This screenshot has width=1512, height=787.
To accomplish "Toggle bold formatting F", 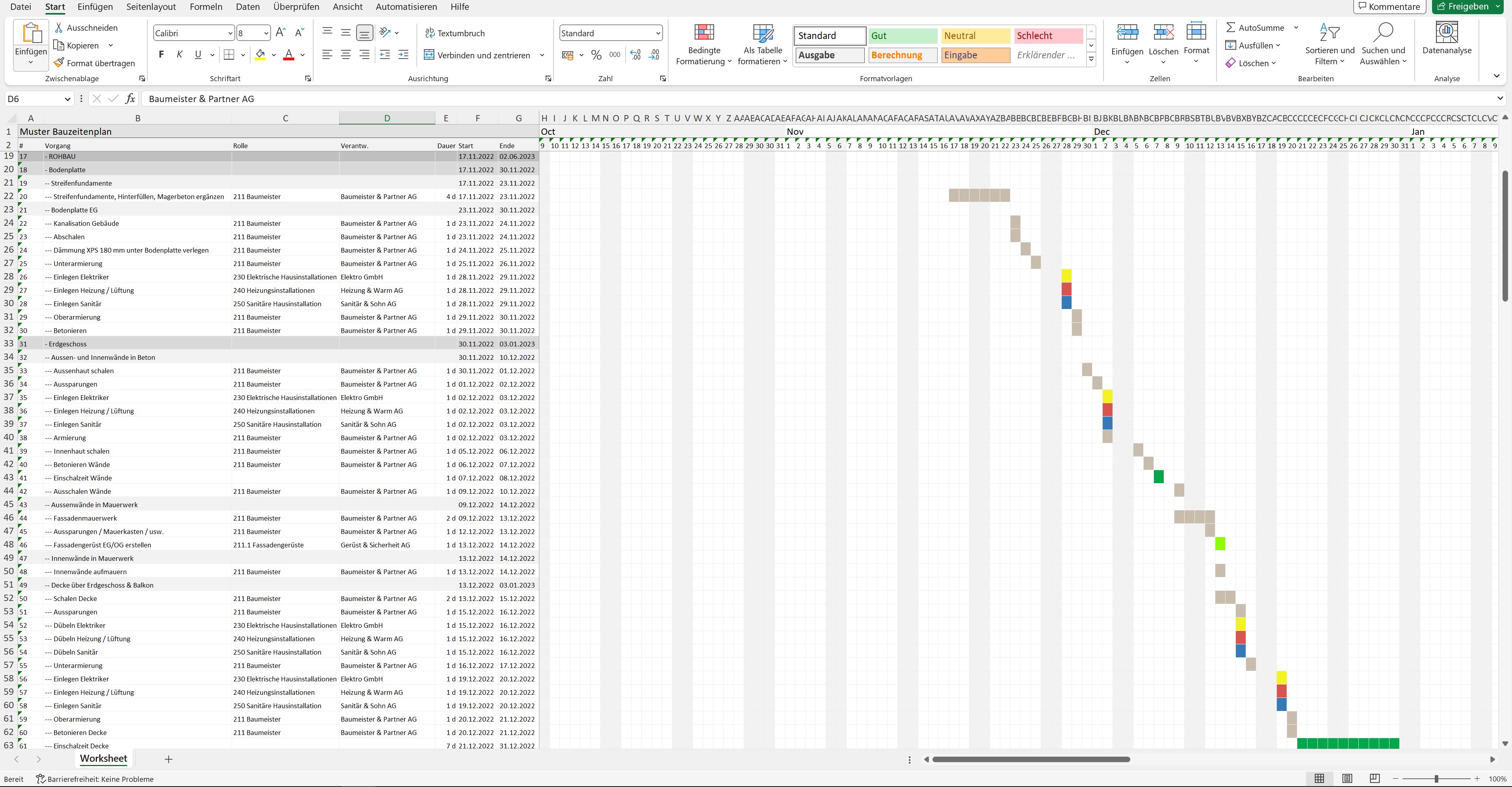I will pos(162,55).
